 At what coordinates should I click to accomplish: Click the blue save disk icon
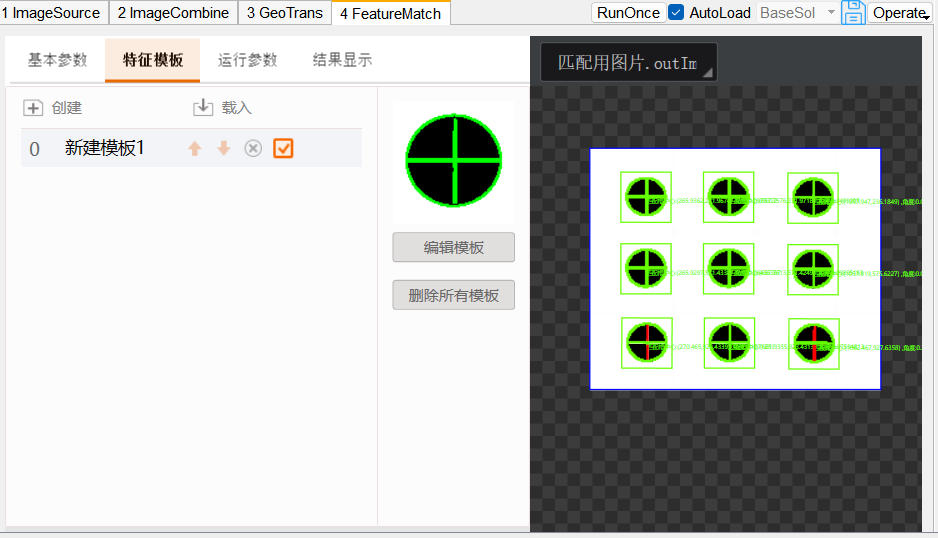pyautogui.click(x=853, y=13)
